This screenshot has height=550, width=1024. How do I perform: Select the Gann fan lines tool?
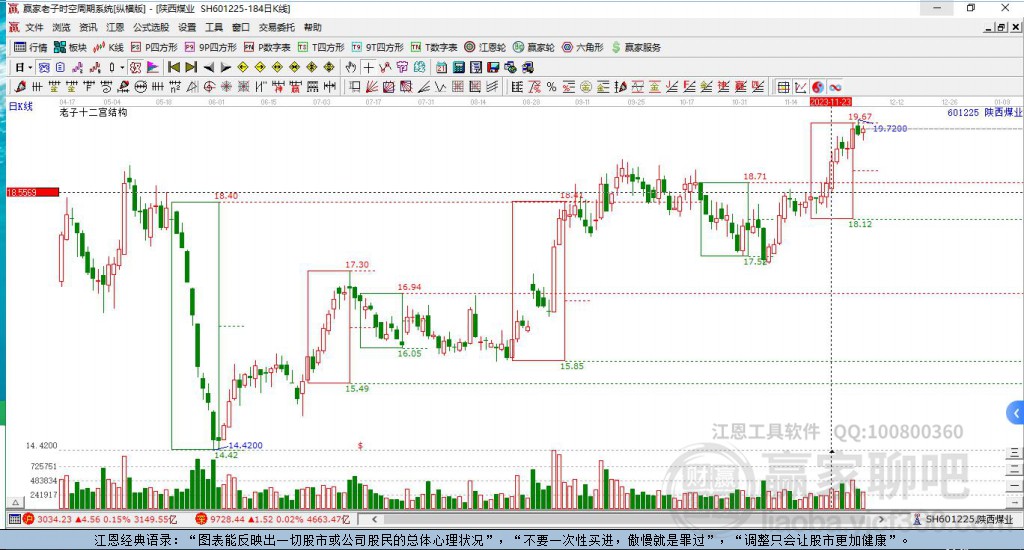click(370, 87)
